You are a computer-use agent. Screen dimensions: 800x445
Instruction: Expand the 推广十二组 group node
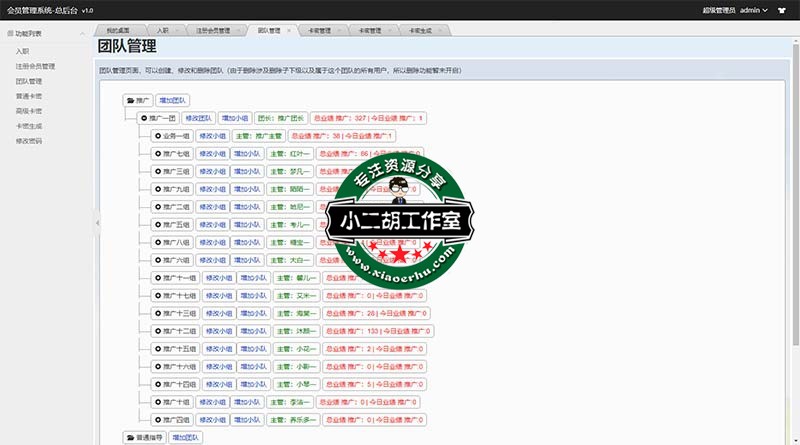(x=157, y=331)
